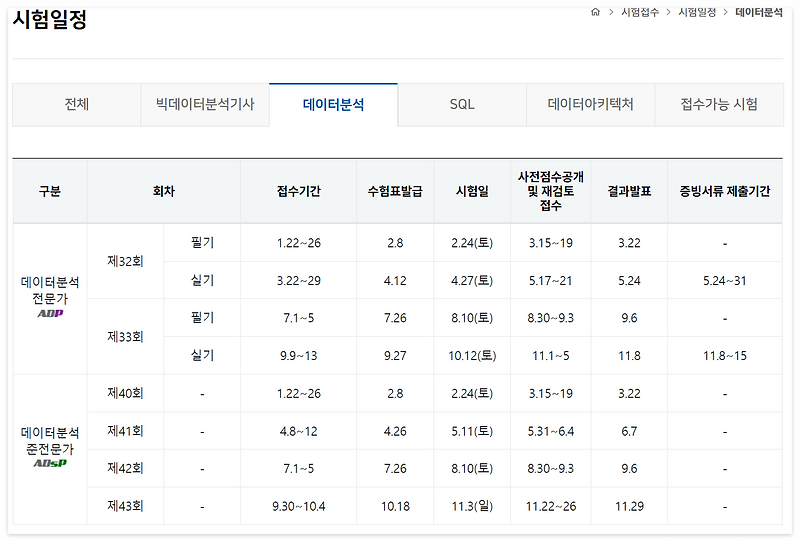Viewport: 800px width, 542px height.
Task: Click the 제32회 round cell
Action: (x=125, y=261)
